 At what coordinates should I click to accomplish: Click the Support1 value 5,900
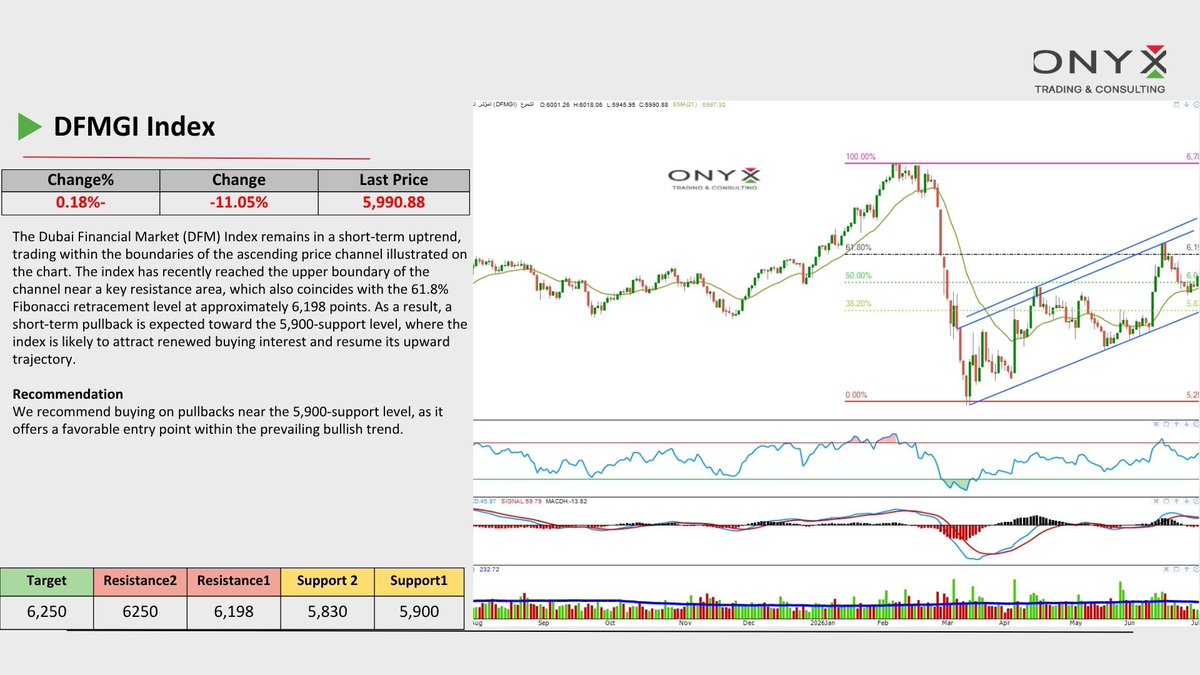coord(419,611)
